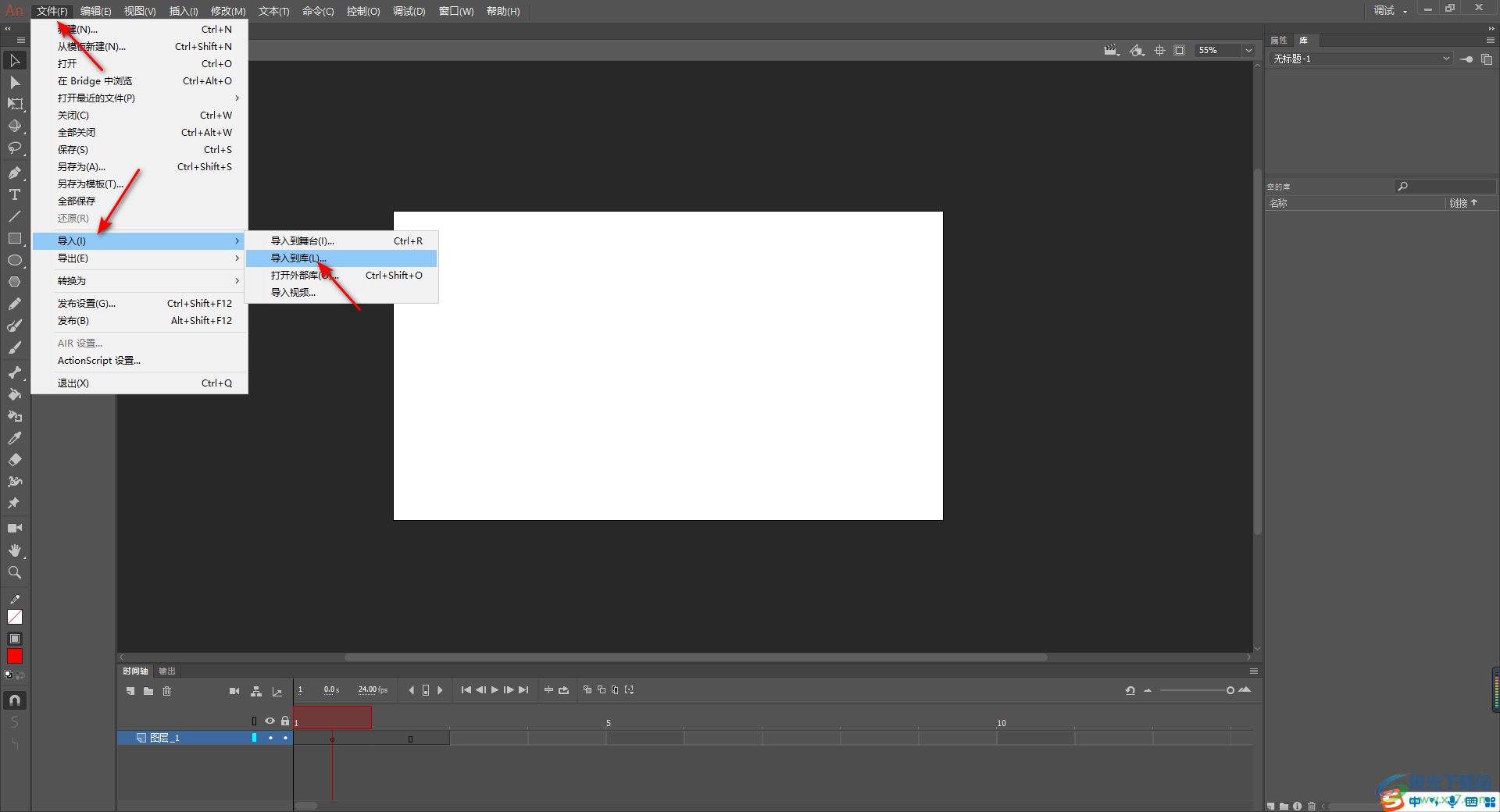This screenshot has width=1500, height=812.
Task: Select the Text tool
Action: [15, 194]
